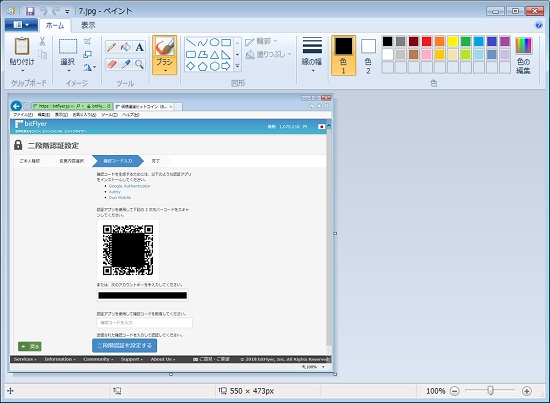The image size is (550, 403).
Task: Click the blue two-factor setup button in canvas
Action: click(x=125, y=345)
